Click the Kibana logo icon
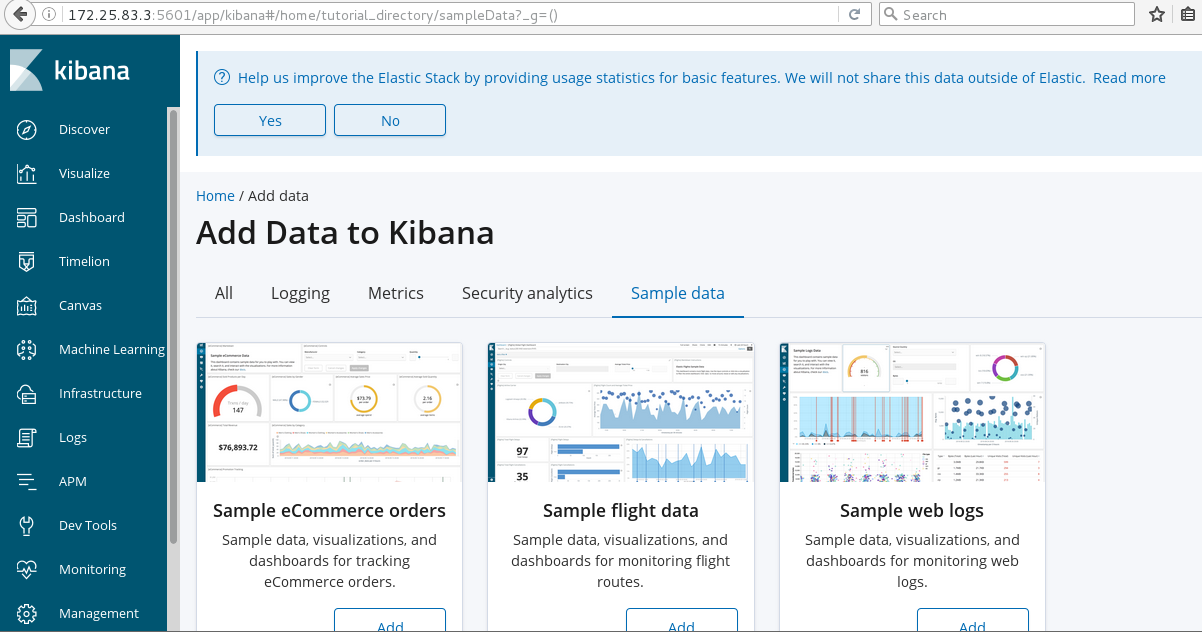This screenshot has height=632, width=1202. coord(26,70)
